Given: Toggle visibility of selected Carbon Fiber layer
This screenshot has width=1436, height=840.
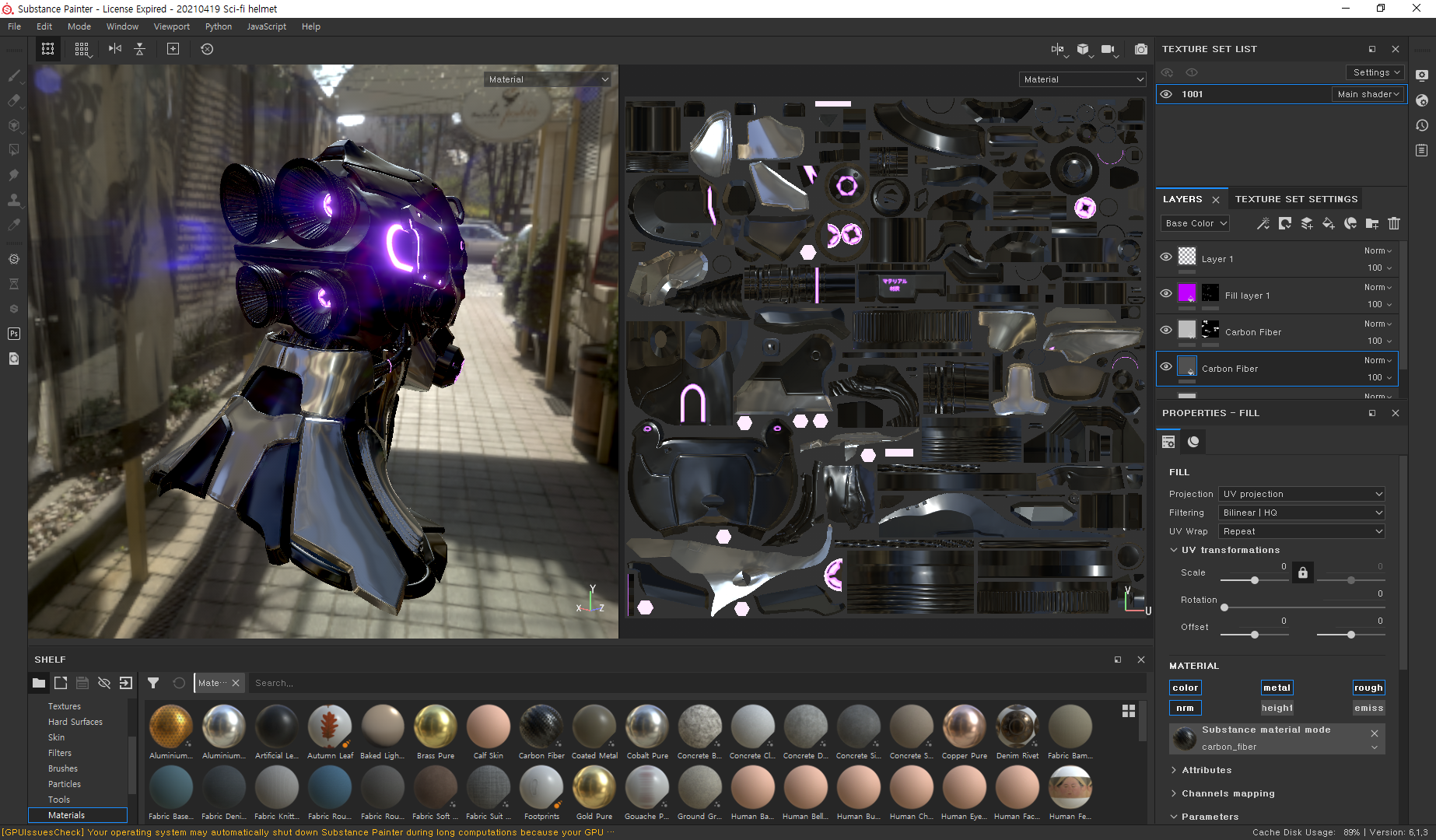Looking at the screenshot, I should click(x=1166, y=366).
